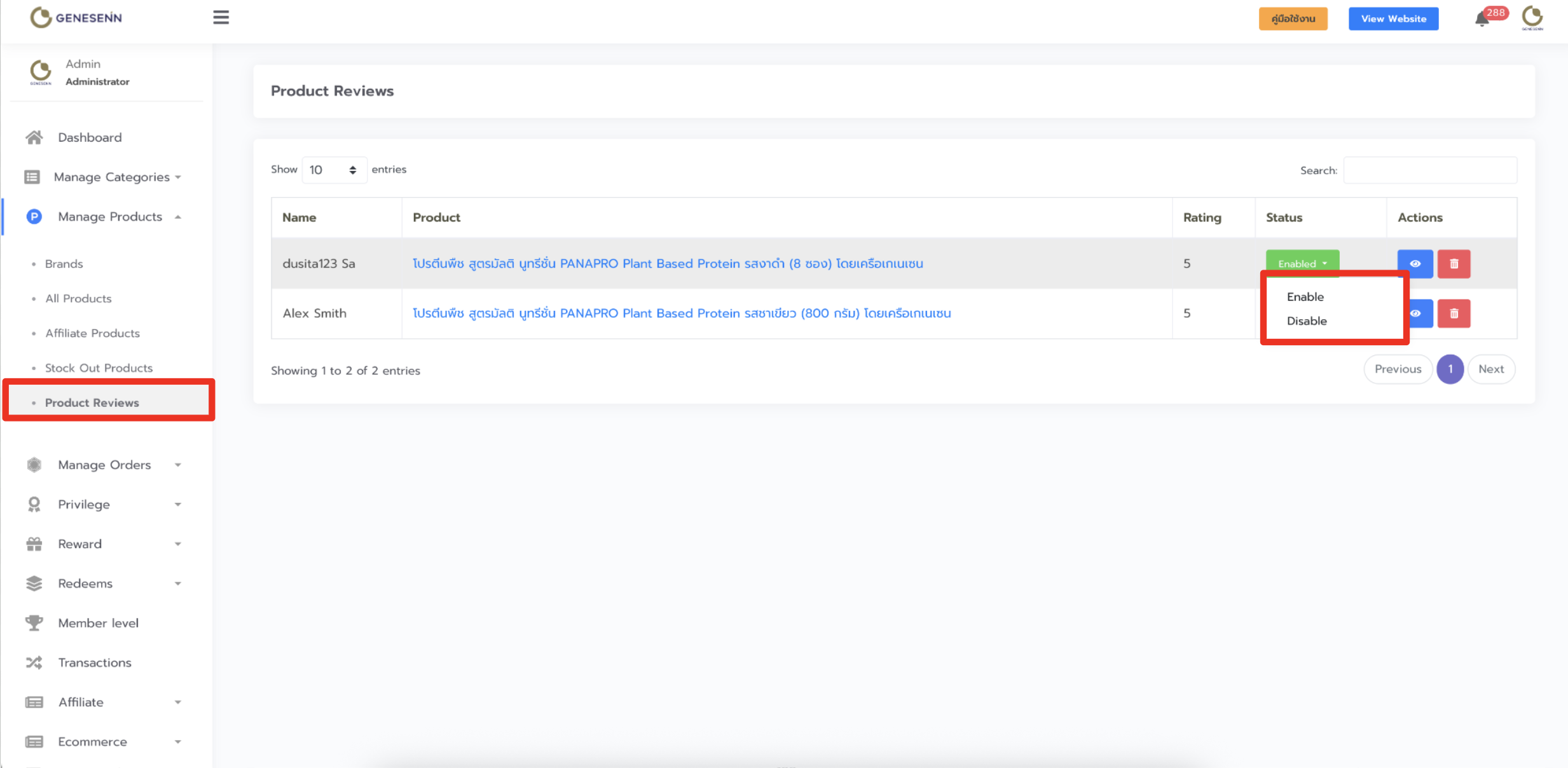
Task: Expand the Manage Categories menu
Action: 111,177
